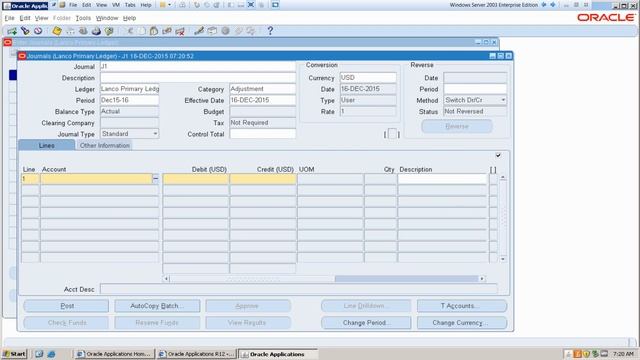
Task: Click the Paste clipboard toolbar icon
Action: pyautogui.click(x=154, y=31)
